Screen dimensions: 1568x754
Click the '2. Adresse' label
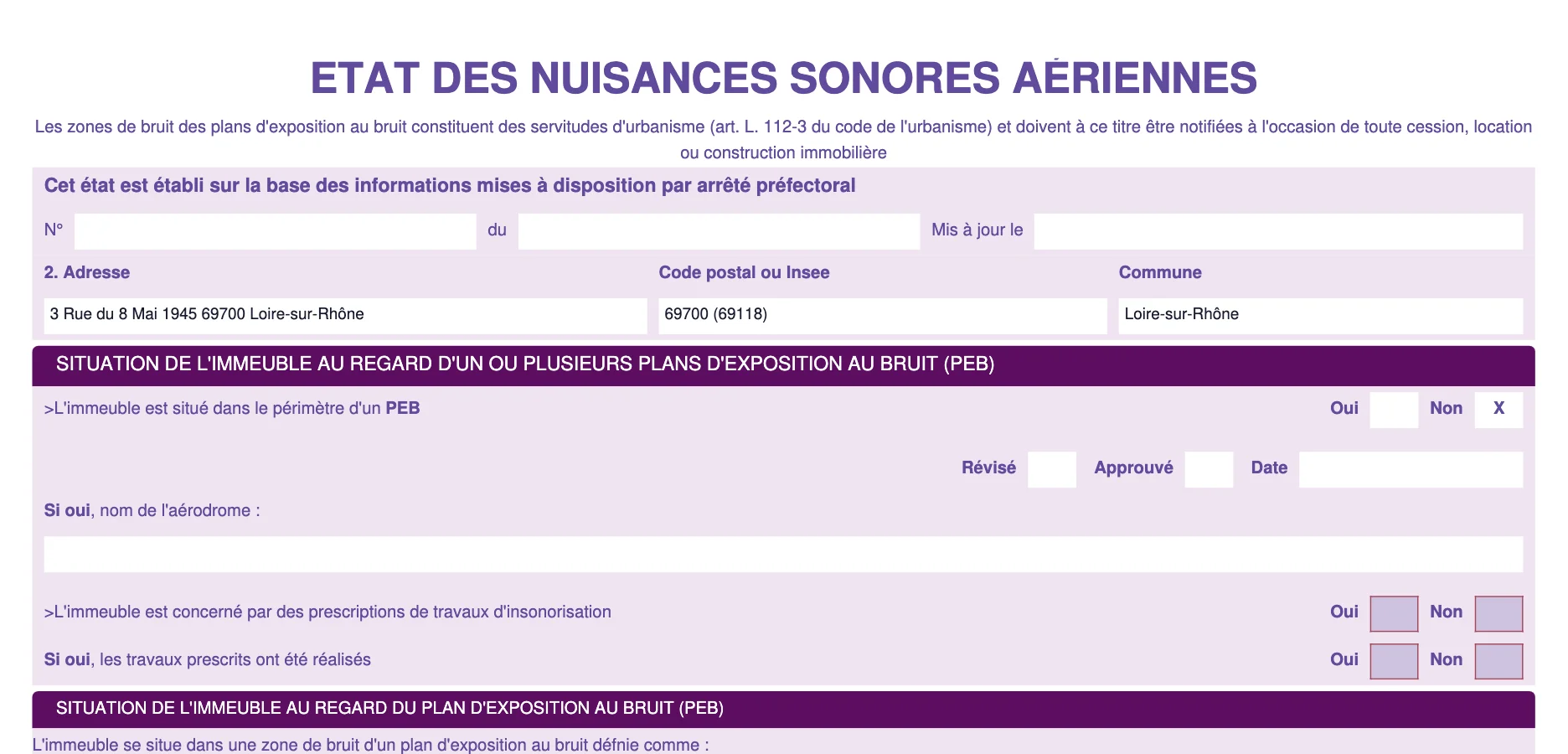87,272
